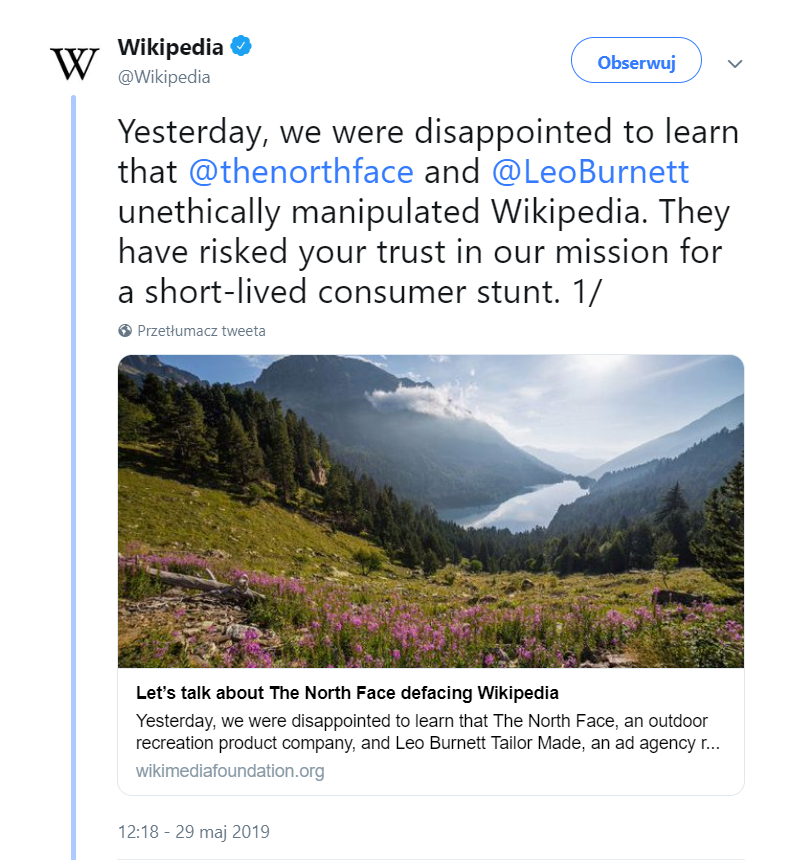Viewport: 788px width, 860px height.
Task: Click the card description starting "Yesterday, we were"
Action: tap(429, 733)
